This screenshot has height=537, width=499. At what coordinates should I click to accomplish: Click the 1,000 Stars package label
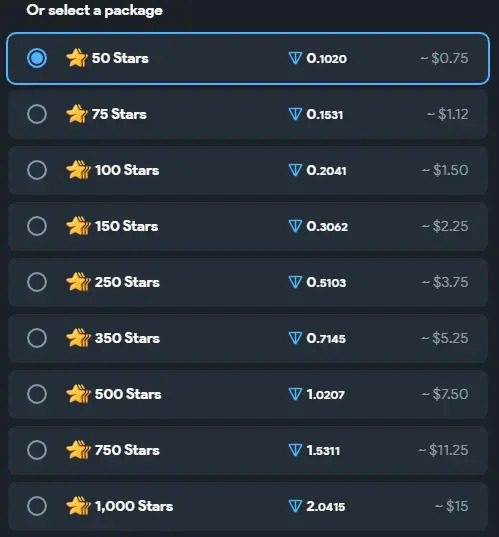[x=134, y=506]
